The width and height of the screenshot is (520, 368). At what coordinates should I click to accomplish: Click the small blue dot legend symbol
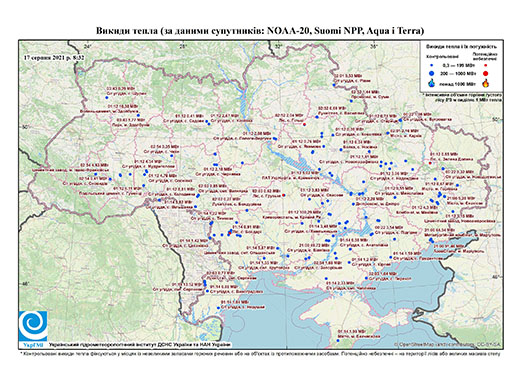pos(432,66)
